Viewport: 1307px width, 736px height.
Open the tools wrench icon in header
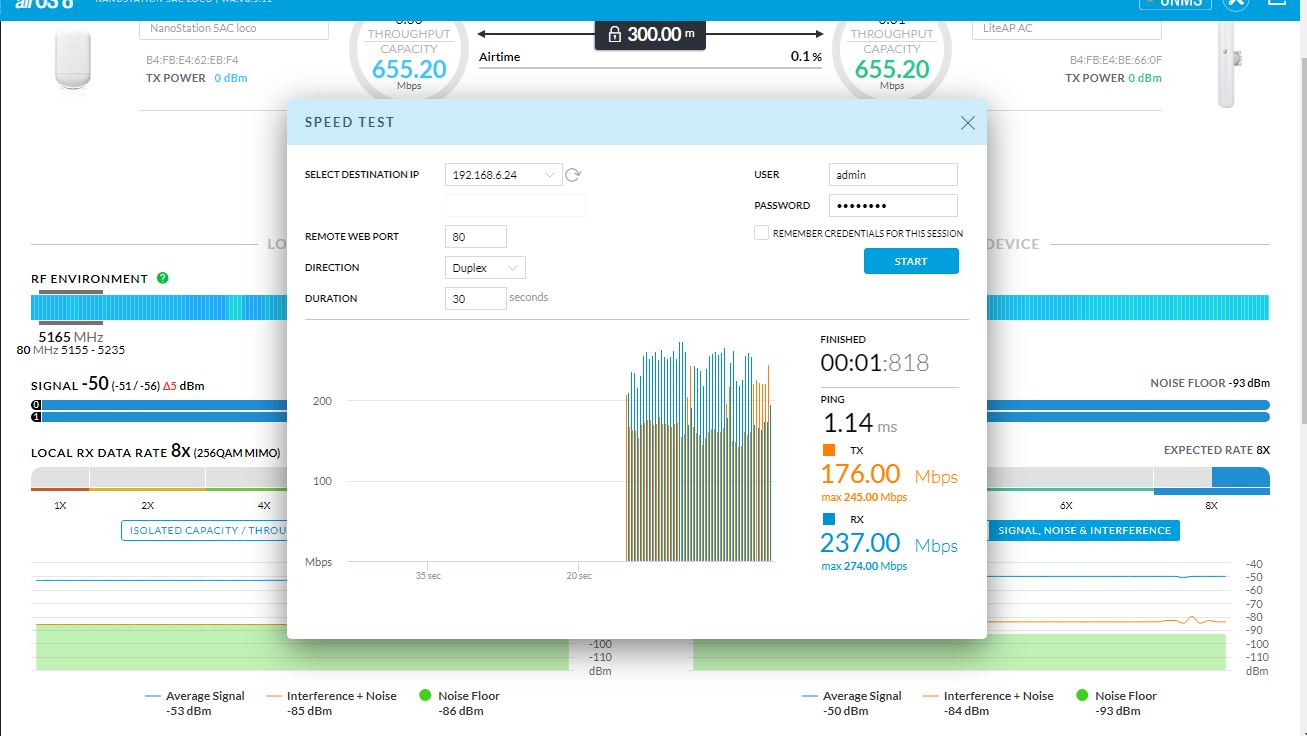pyautogui.click(x=1236, y=3)
